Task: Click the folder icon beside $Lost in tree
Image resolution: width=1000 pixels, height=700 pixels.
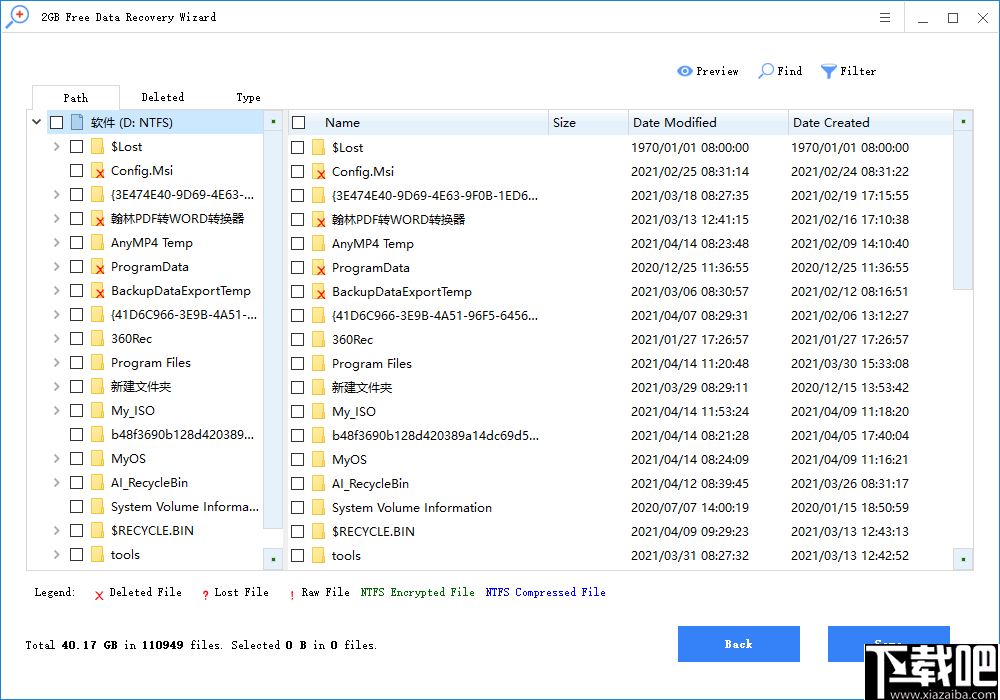Action: [98, 146]
